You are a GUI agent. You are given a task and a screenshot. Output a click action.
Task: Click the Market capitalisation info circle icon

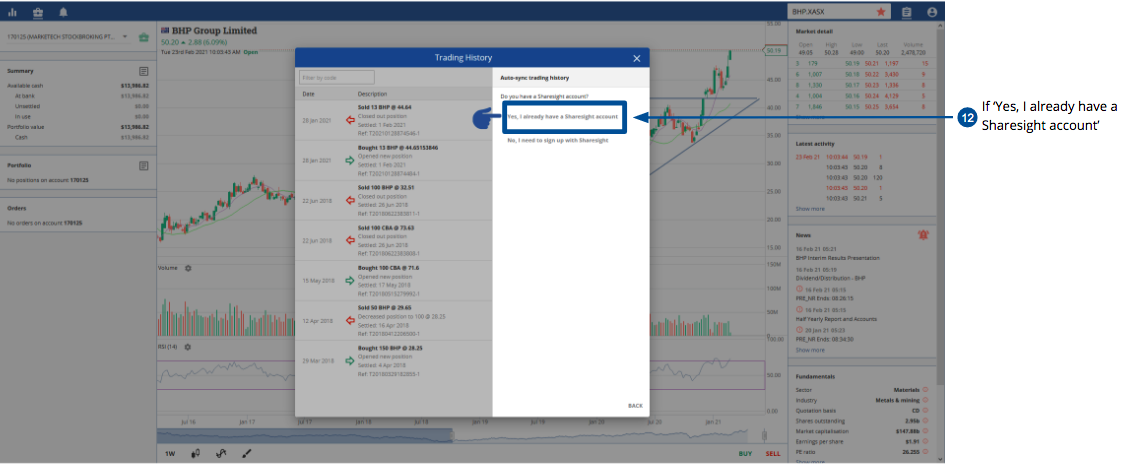[x=925, y=432]
